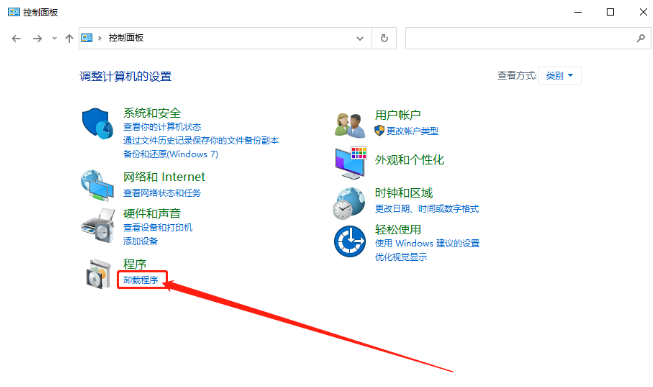653x387 pixels.
Task: Maximize the Control Panel window
Action: pyautogui.click(x=610, y=12)
